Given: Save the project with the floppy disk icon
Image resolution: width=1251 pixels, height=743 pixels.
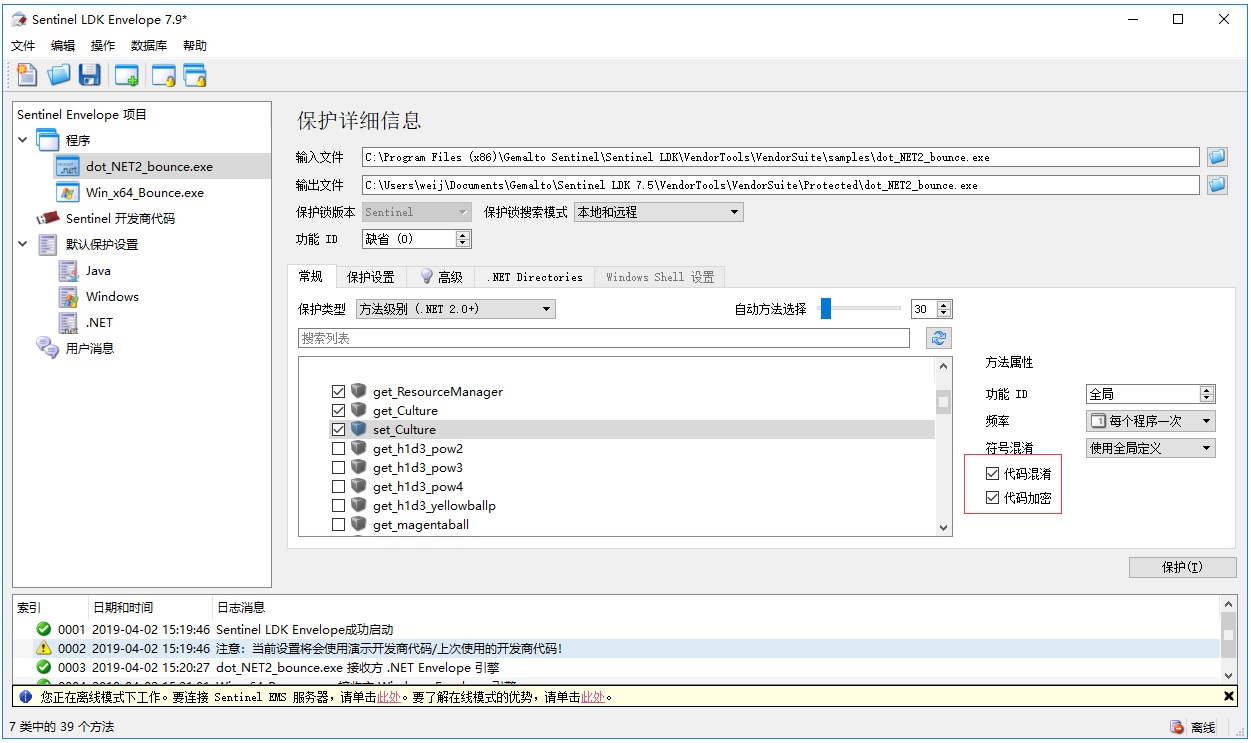Looking at the screenshot, I should click(x=90, y=75).
